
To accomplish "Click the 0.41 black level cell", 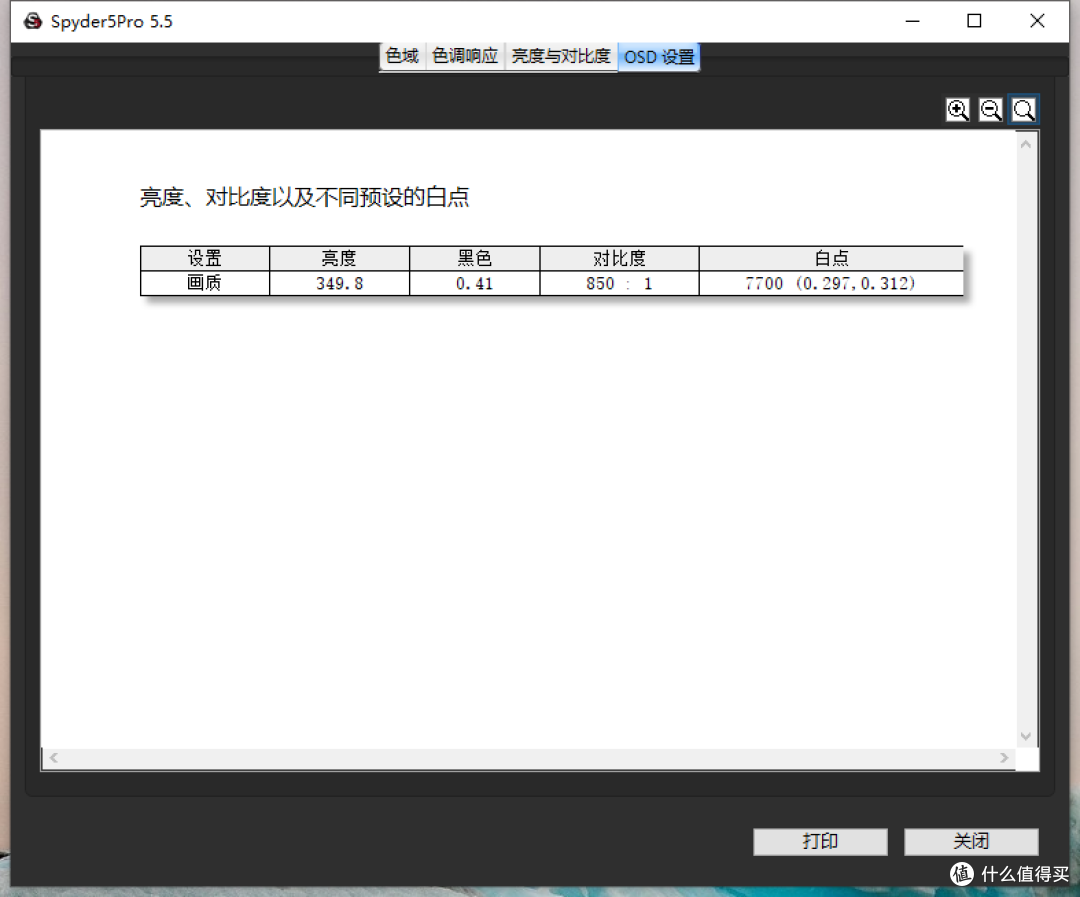I will point(475,283).
